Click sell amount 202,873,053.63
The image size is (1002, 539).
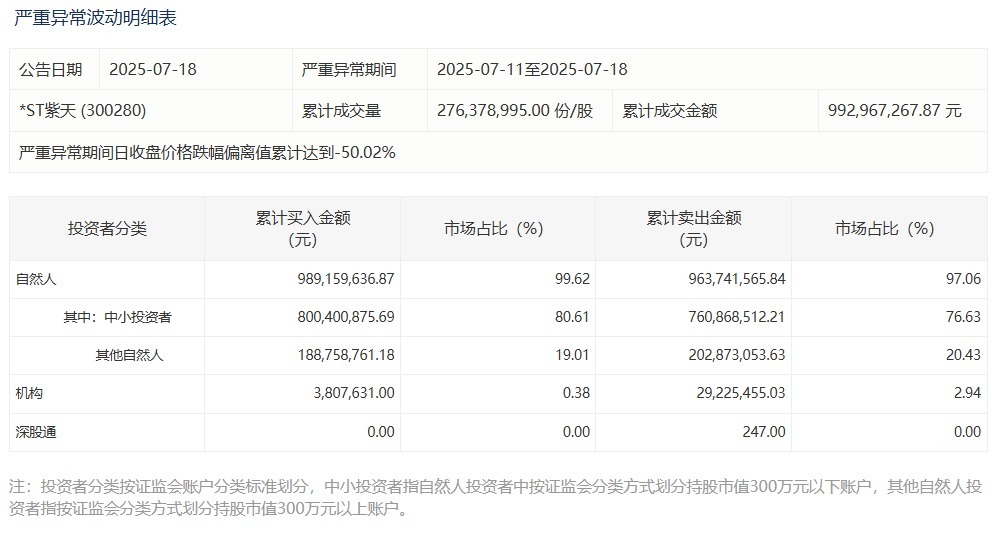point(737,355)
